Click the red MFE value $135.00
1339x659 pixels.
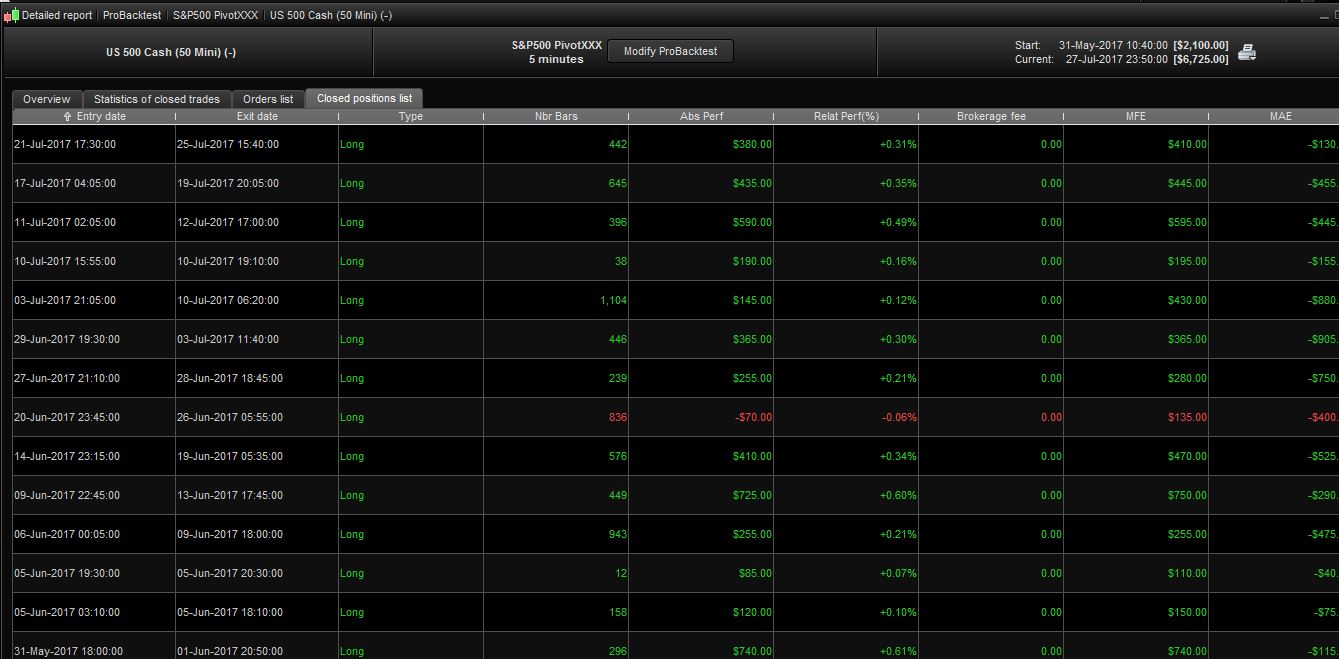[1187, 417]
